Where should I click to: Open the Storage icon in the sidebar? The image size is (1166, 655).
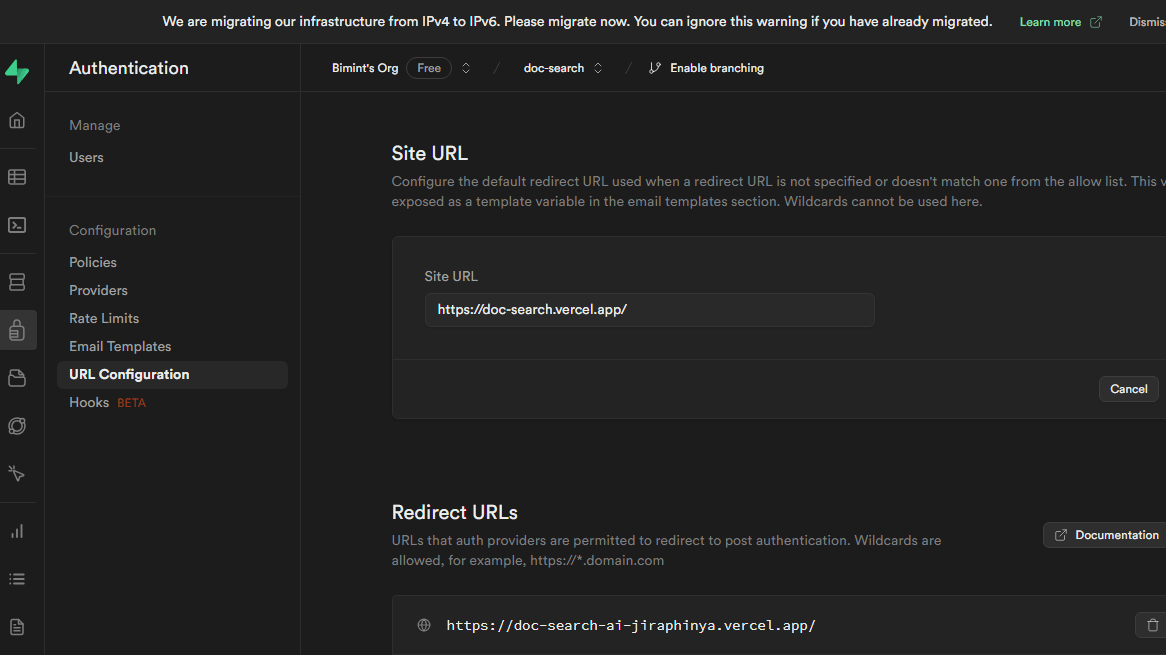click(17, 378)
